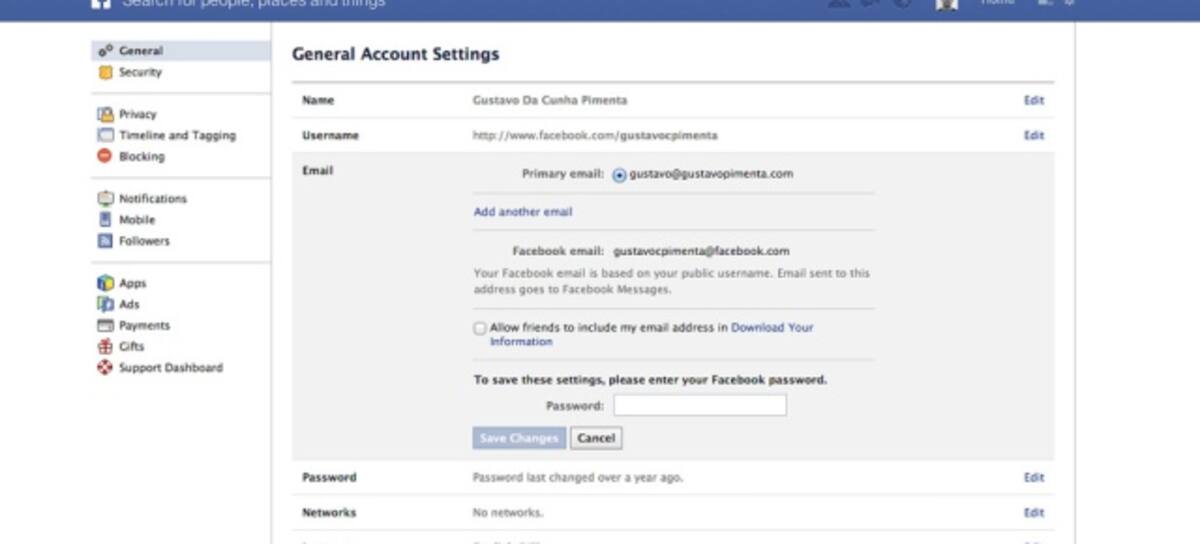The height and width of the screenshot is (544, 1200).
Task: Expand Username row using Edit
Action: pyautogui.click(x=1033, y=135)
